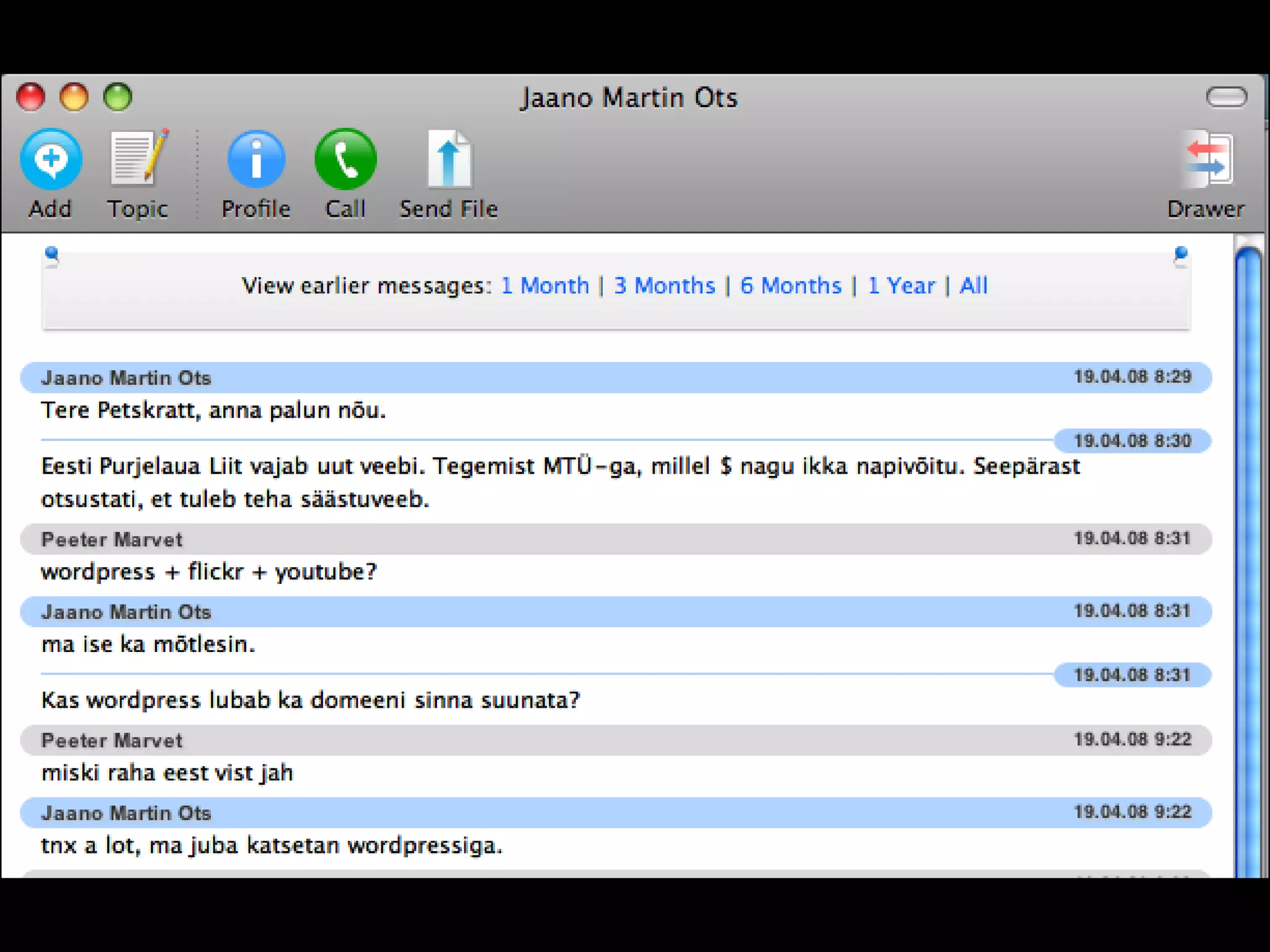1270x952 pixels.
Task: Click the red close window button
Action: pyautogui.click(x=30, y=97)
